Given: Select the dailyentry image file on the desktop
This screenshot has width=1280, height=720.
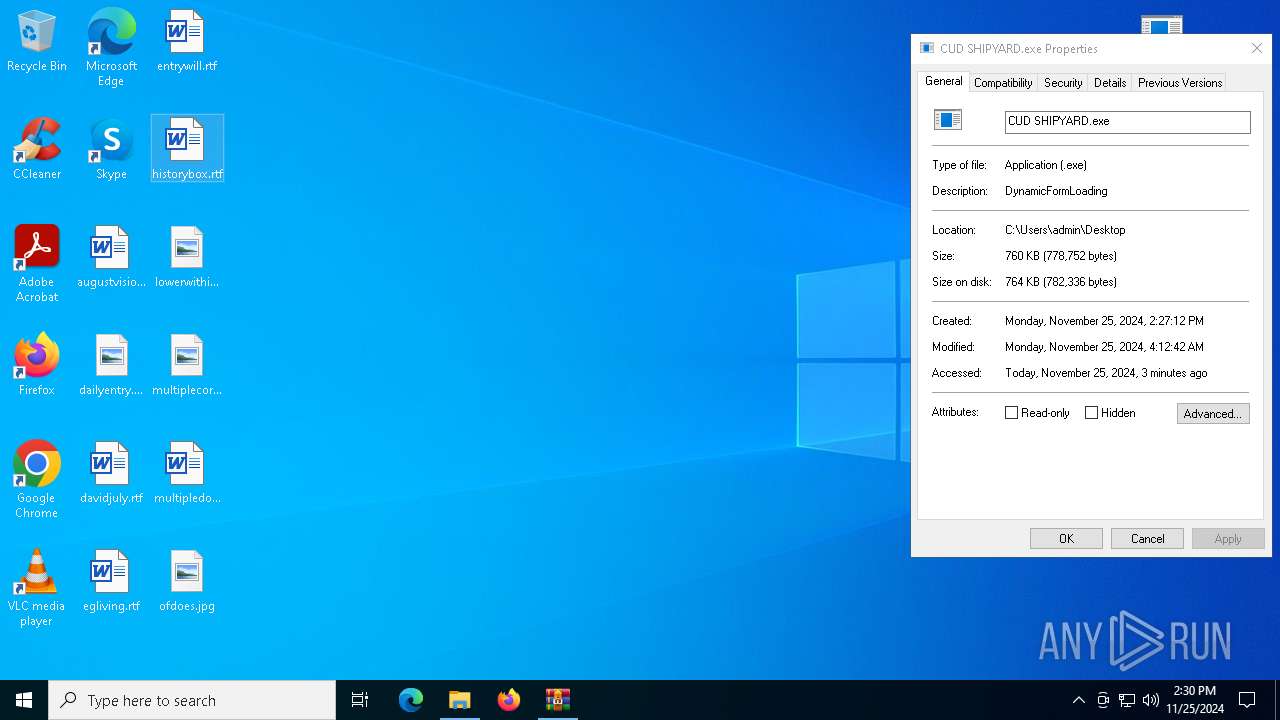Looking at the screenshot, I should coord(111,365).
